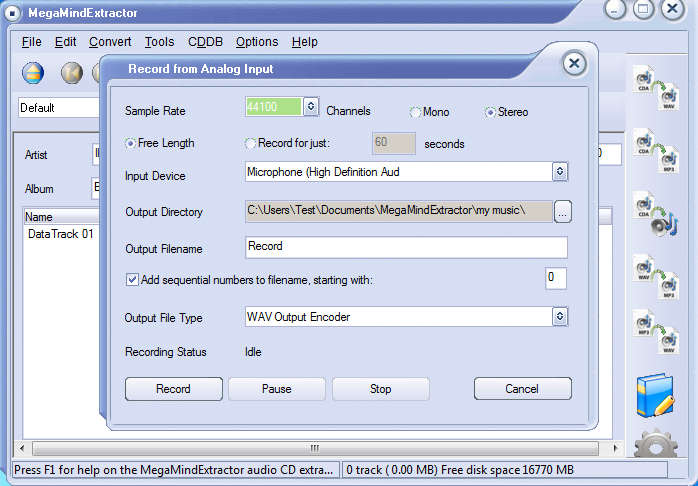Click the previous track toolbar icon
Screen dimensions: 698x486
coord(72,73)
